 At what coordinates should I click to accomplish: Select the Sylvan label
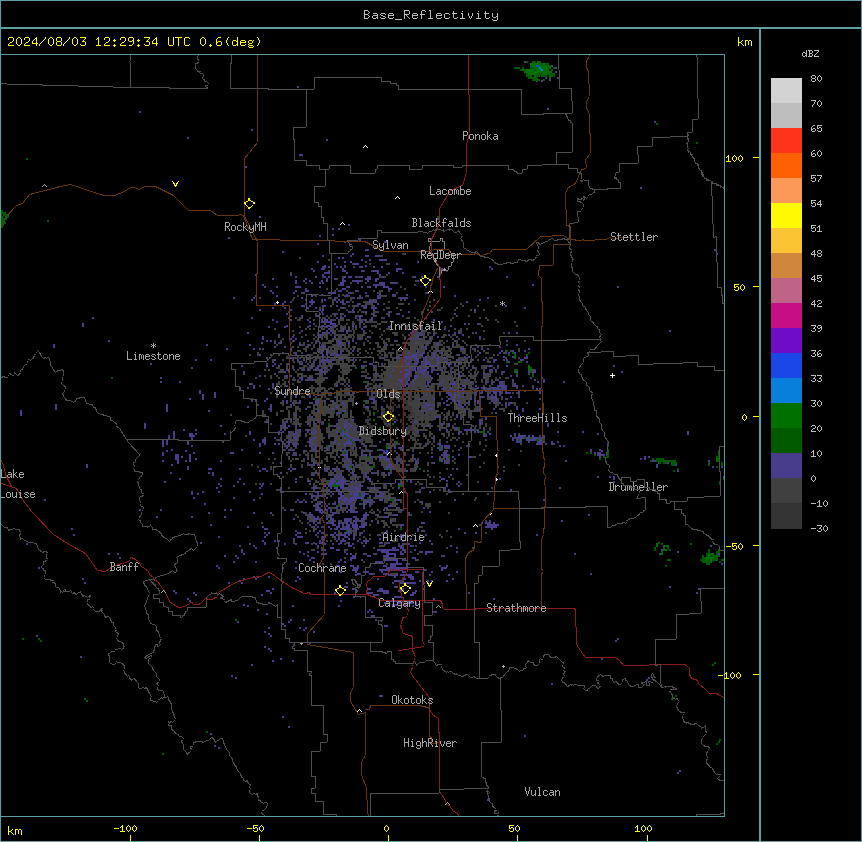pos(390,245)
